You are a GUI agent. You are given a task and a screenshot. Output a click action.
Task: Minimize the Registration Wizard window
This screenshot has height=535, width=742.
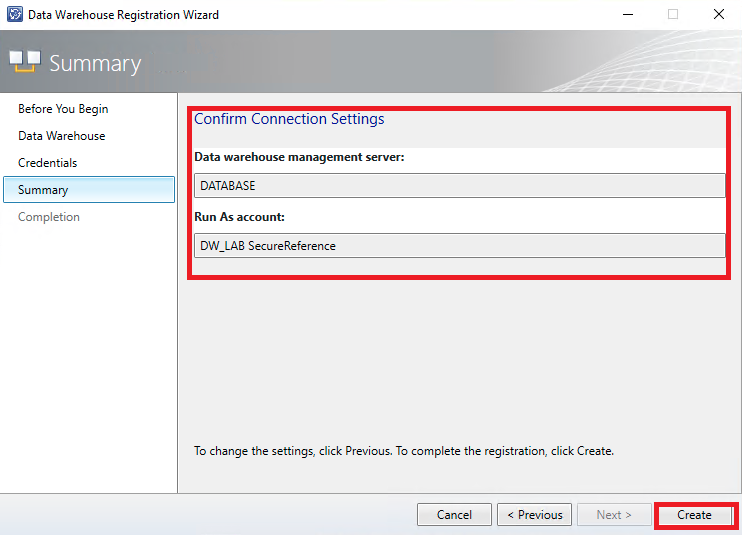point(627,15)
